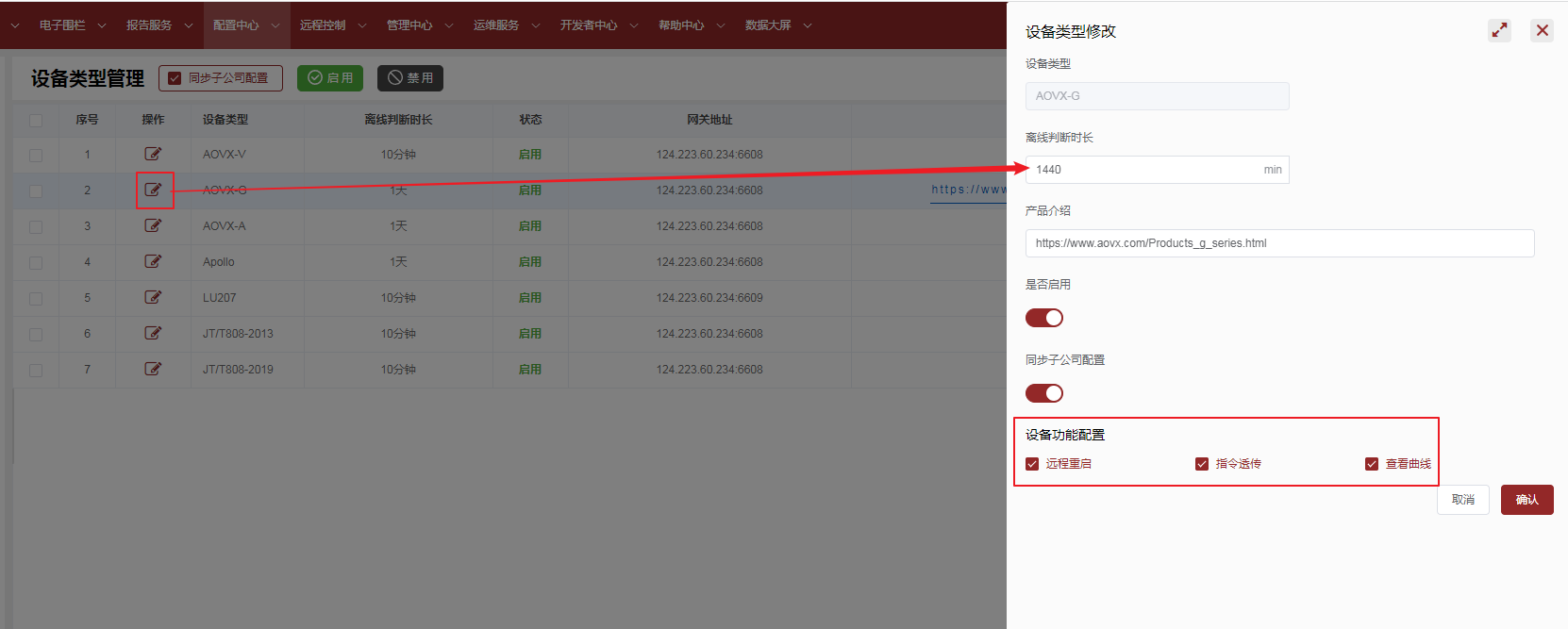Toggle the 是否启用 switch
Image resolution: width=1568 pixels, height=629 pixels.
[1043, 318]
